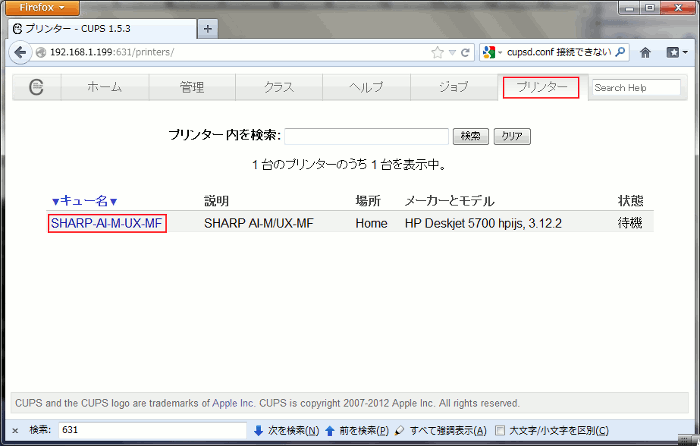Click the Search Help input field
The image size is (700, 446).
tap(635, 88)
